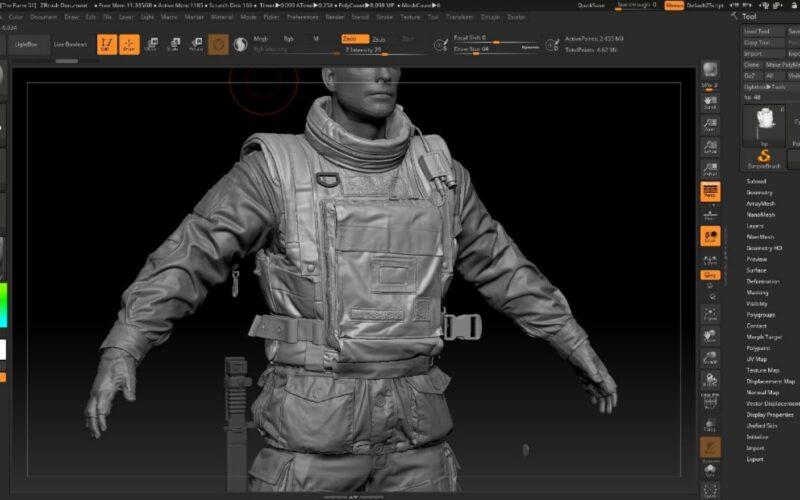Select the Edit mode button
This screenshot has width=800, height=500.
click(x=107, y=44)
